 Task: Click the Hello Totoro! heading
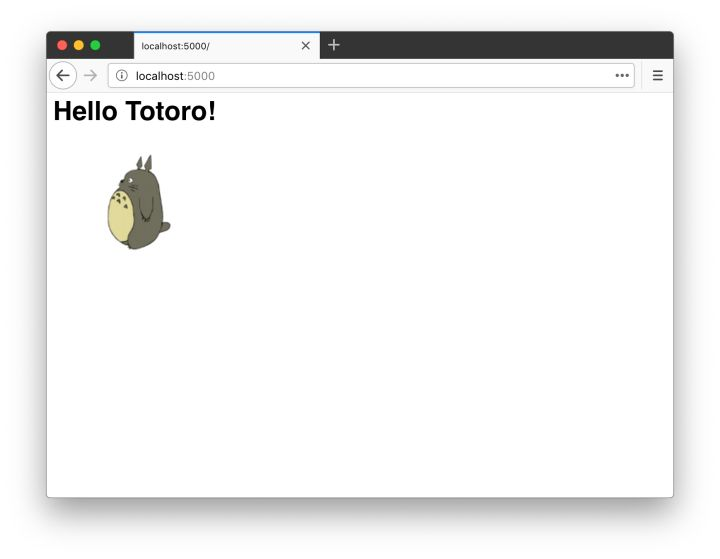(135, 111)
